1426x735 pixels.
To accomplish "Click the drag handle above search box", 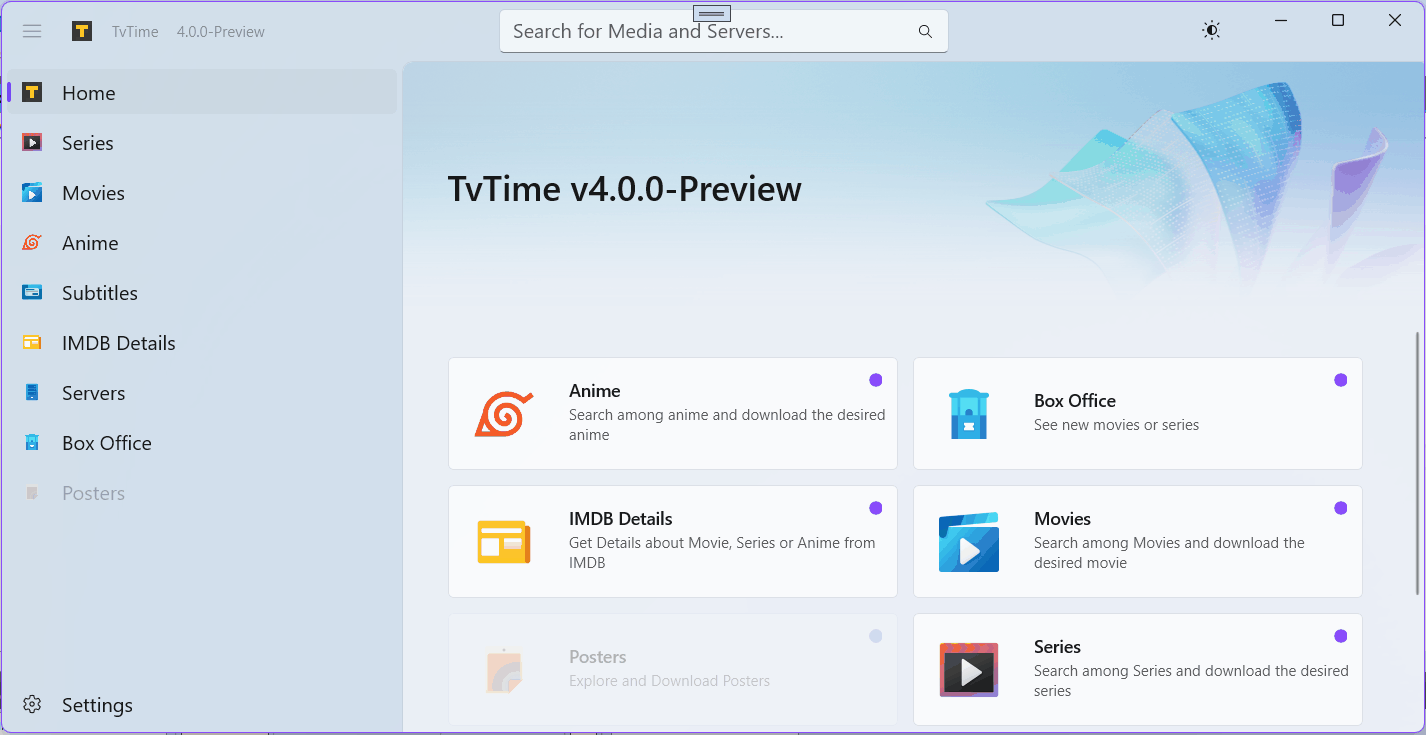I will (711, 13).
